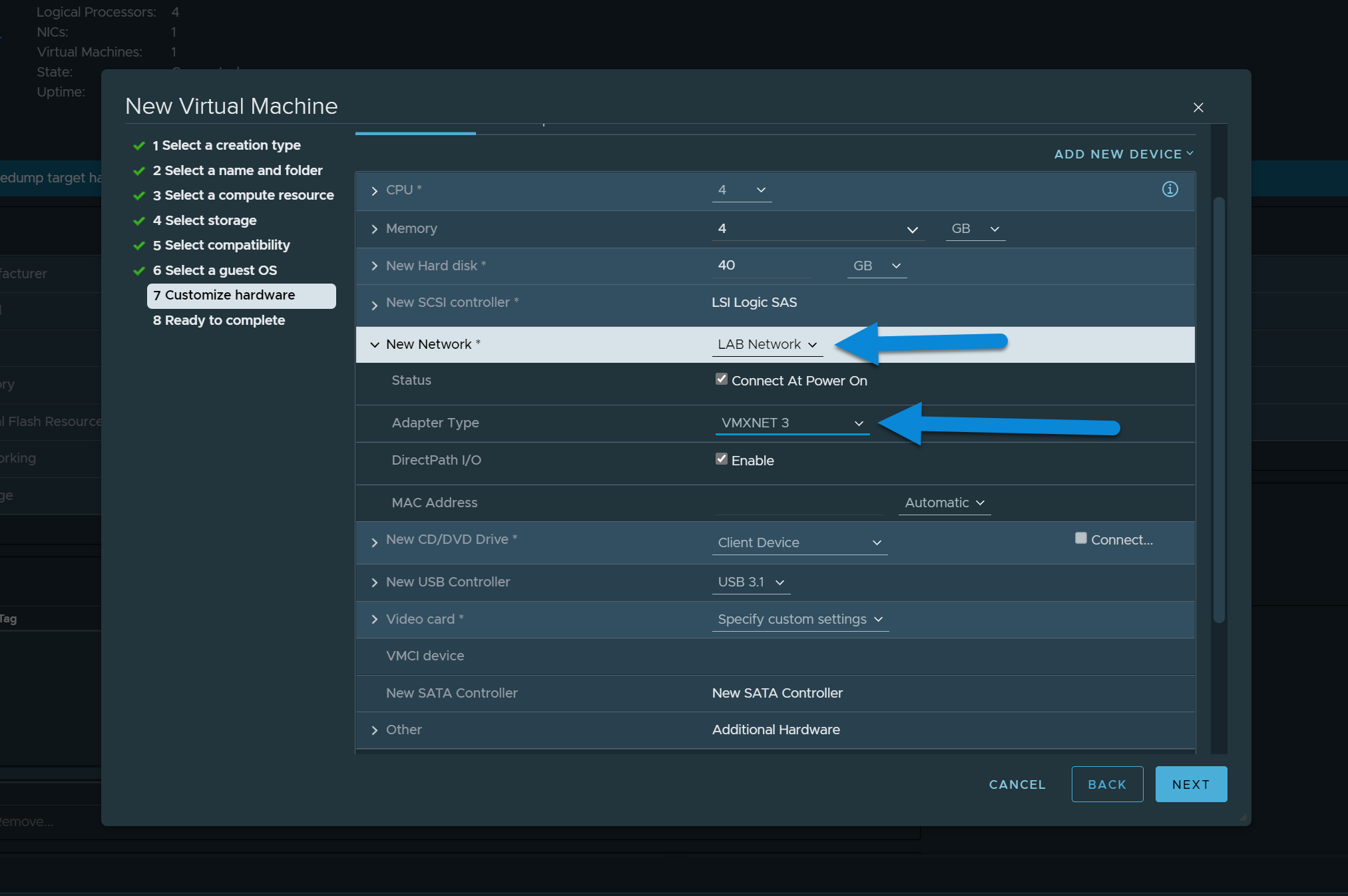Open the Memory GB unit dropdown

(975, 229)
